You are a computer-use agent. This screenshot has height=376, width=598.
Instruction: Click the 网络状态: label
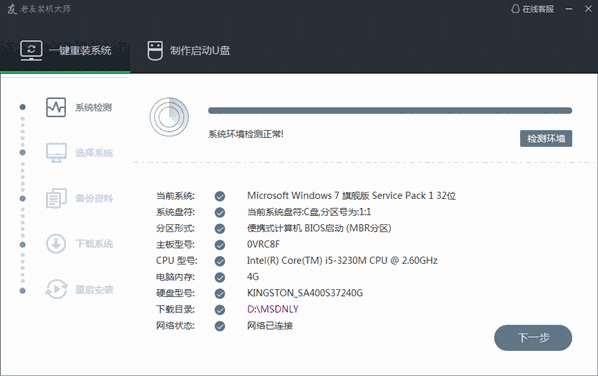[175, 326]
